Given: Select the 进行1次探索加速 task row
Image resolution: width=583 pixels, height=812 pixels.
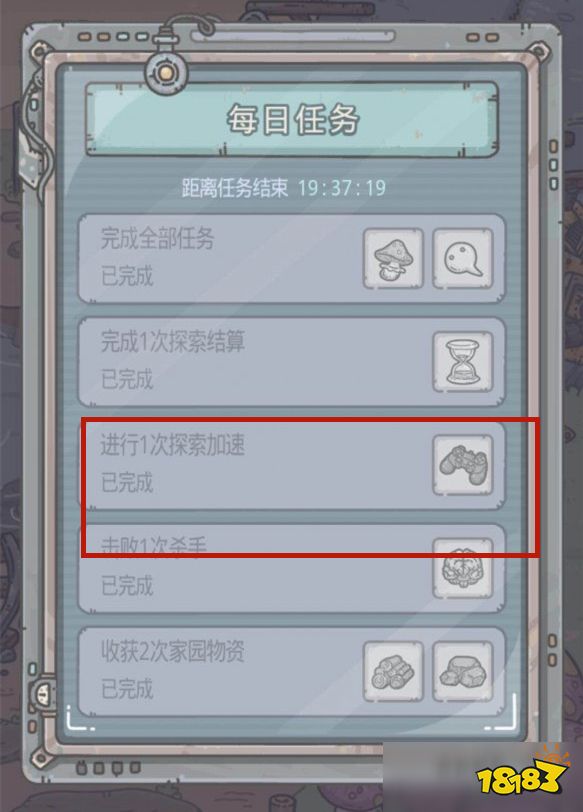Looking at the screenshot, I should click(292, 465).
